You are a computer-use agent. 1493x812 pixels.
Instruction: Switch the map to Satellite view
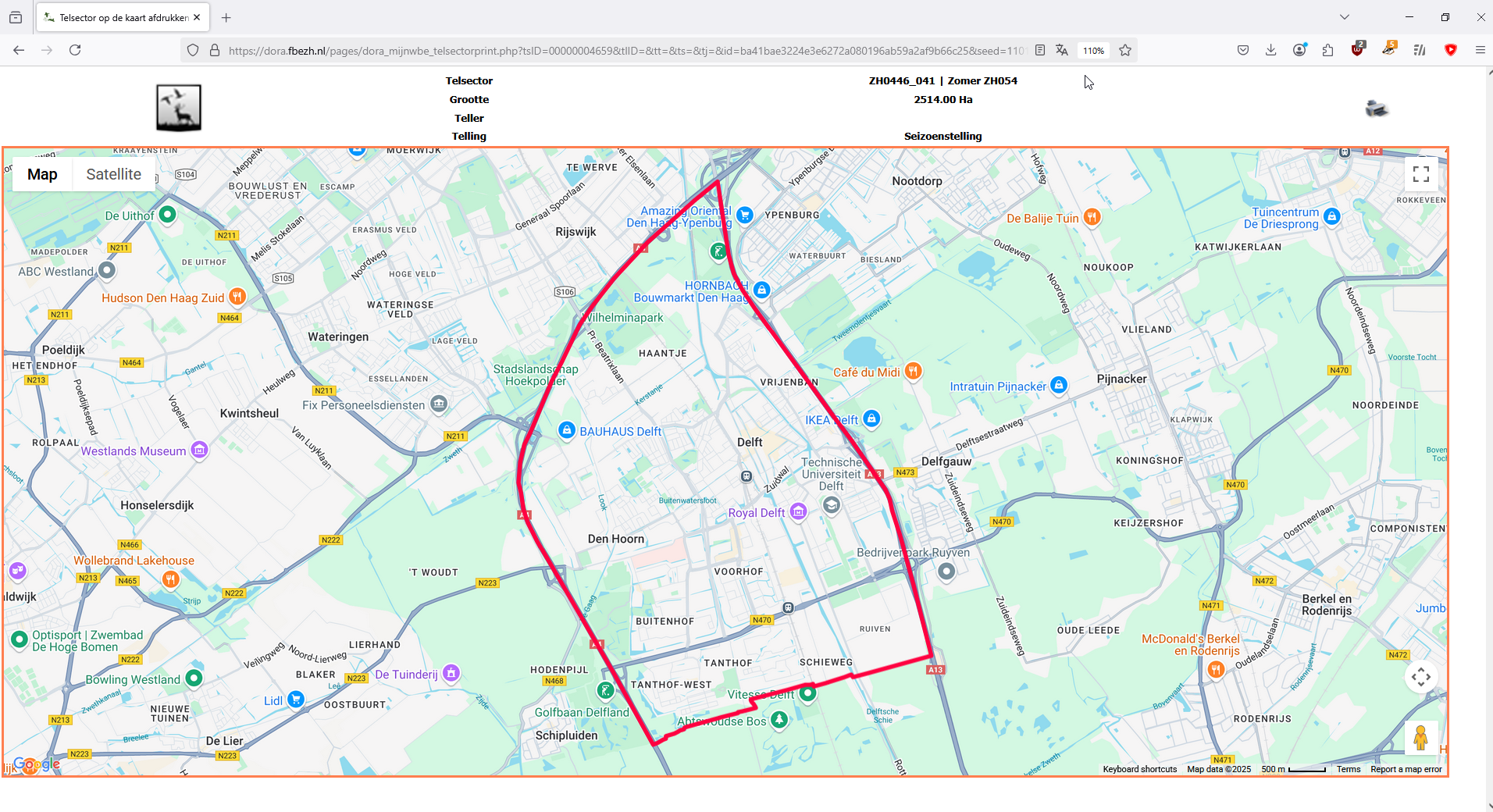coord(114,174)
